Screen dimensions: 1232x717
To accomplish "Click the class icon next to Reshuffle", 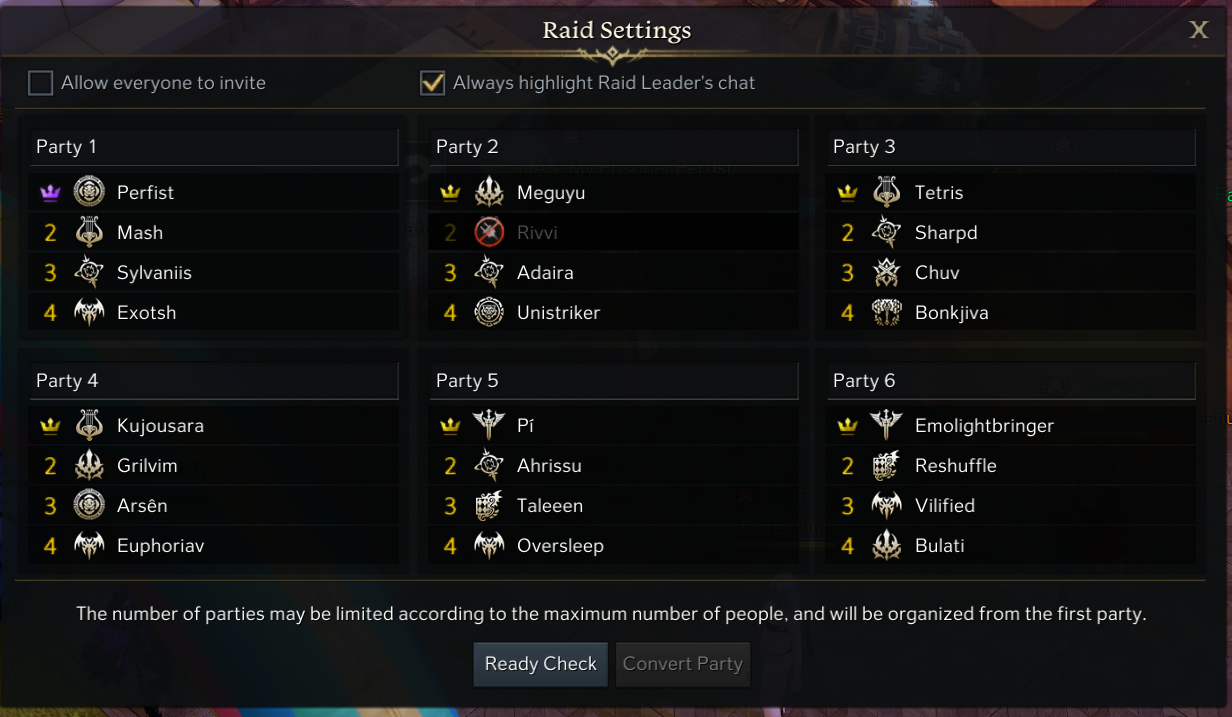I will (887, 465).
